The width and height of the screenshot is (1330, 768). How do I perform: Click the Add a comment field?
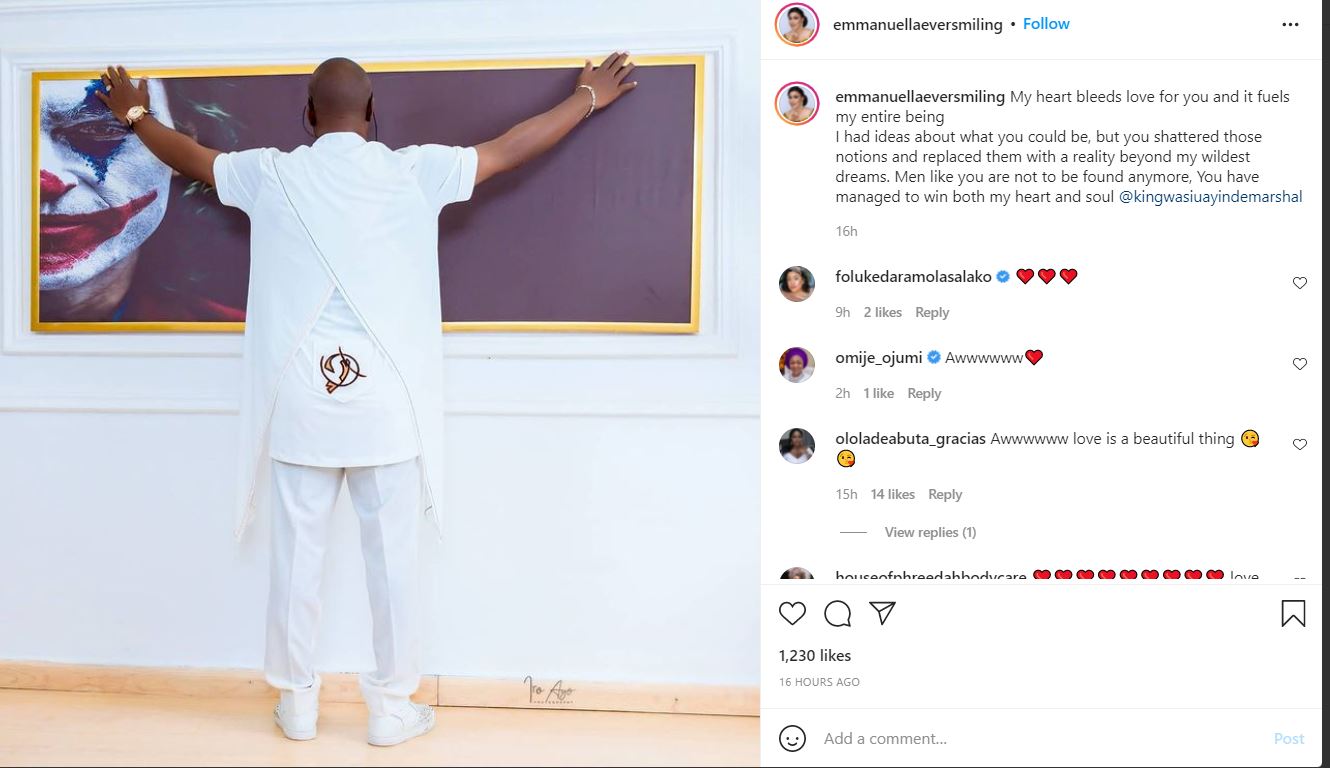pyautogui.click(x=1040, y=739)
